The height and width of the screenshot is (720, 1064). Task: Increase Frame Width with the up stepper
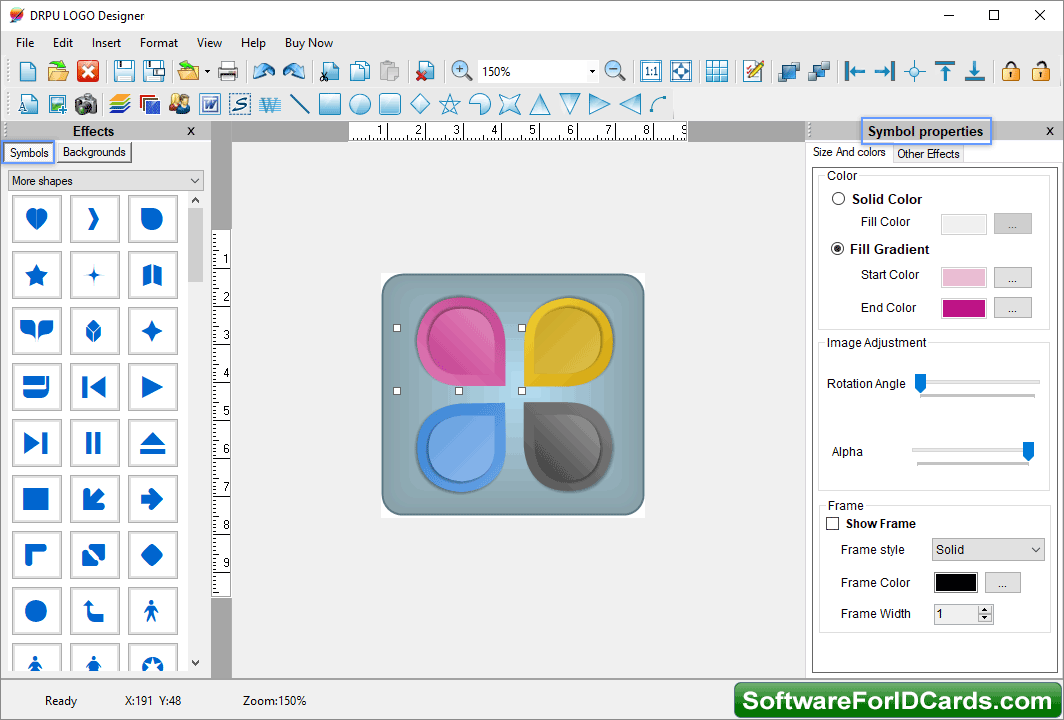(985, 609)
